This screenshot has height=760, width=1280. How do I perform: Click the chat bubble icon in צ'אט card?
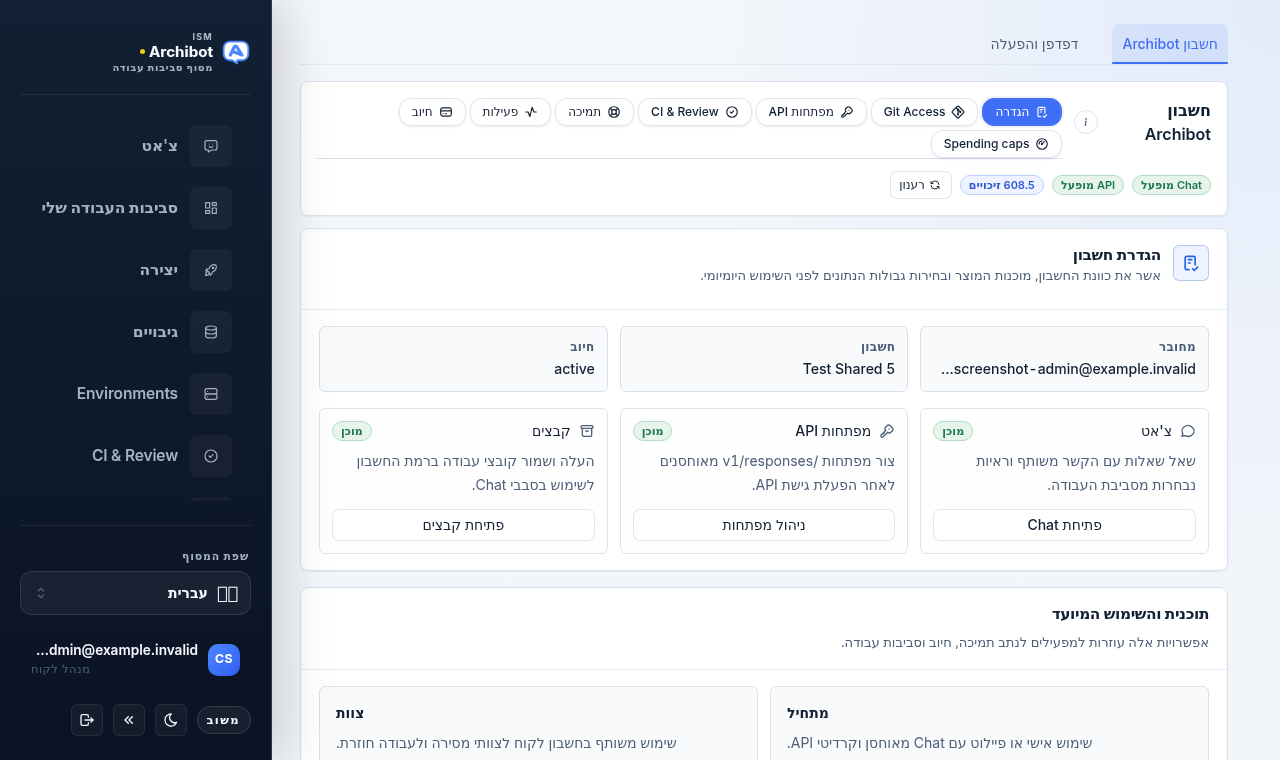coord(1188,431)
